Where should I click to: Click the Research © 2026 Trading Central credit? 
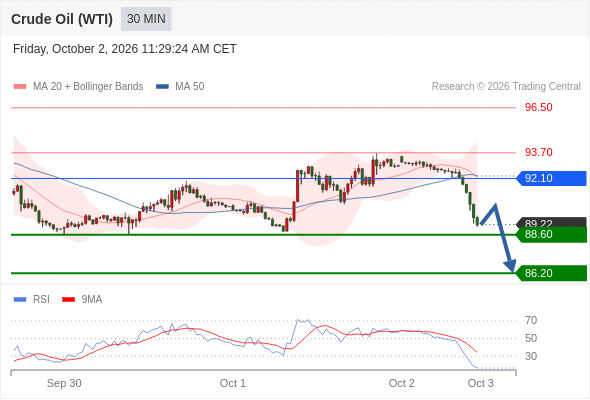point(506,87)
